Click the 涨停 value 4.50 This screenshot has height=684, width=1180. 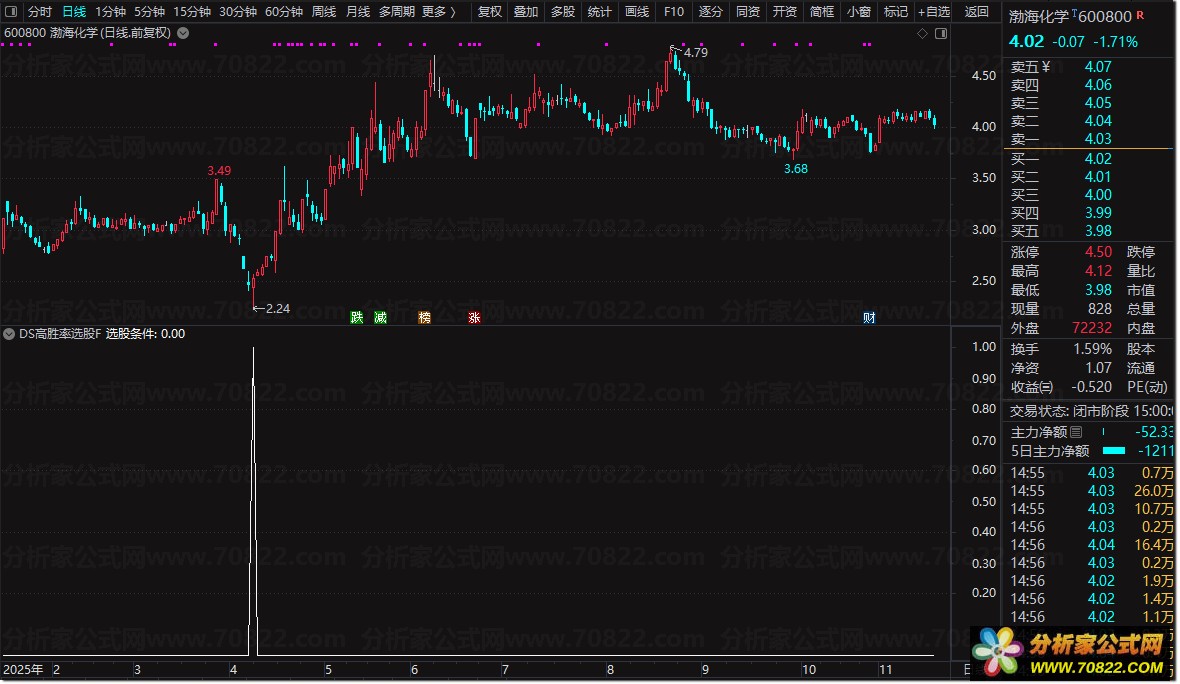[1098, 252]
